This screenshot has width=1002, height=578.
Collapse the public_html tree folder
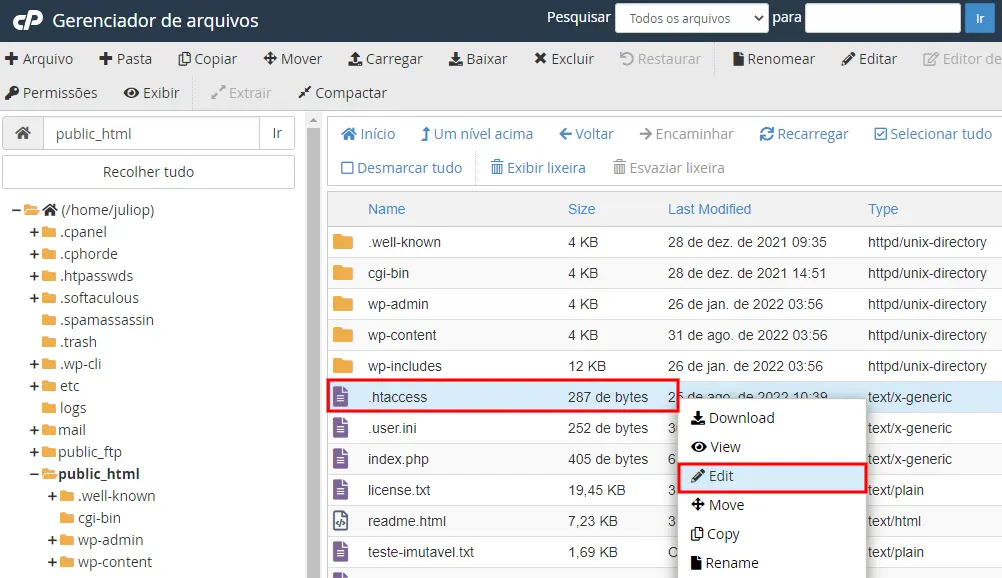click(x=35, y=474)
